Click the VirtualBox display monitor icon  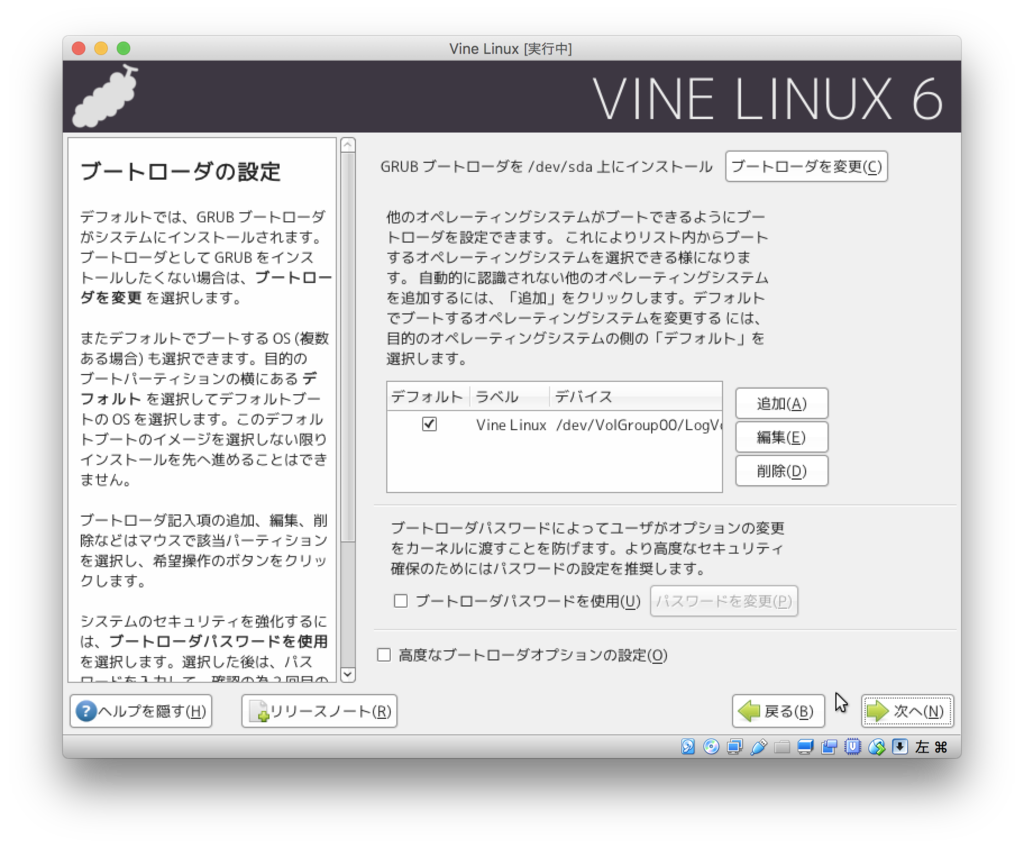tap(805, 747)
